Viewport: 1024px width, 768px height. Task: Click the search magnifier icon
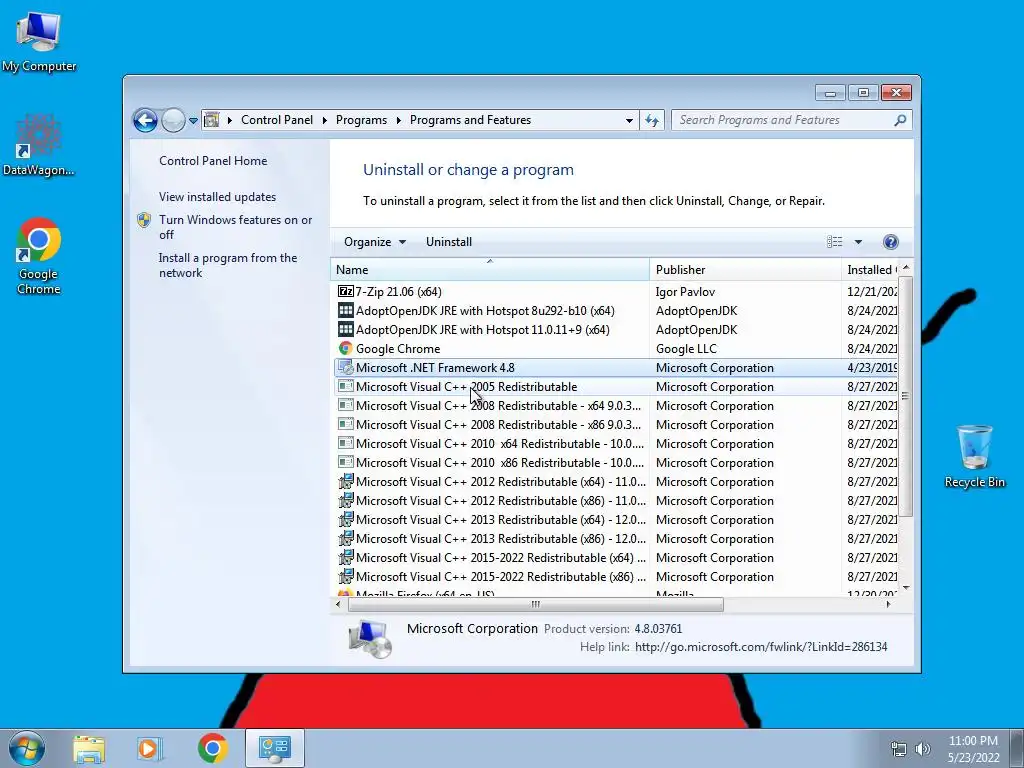pos(901,120)
